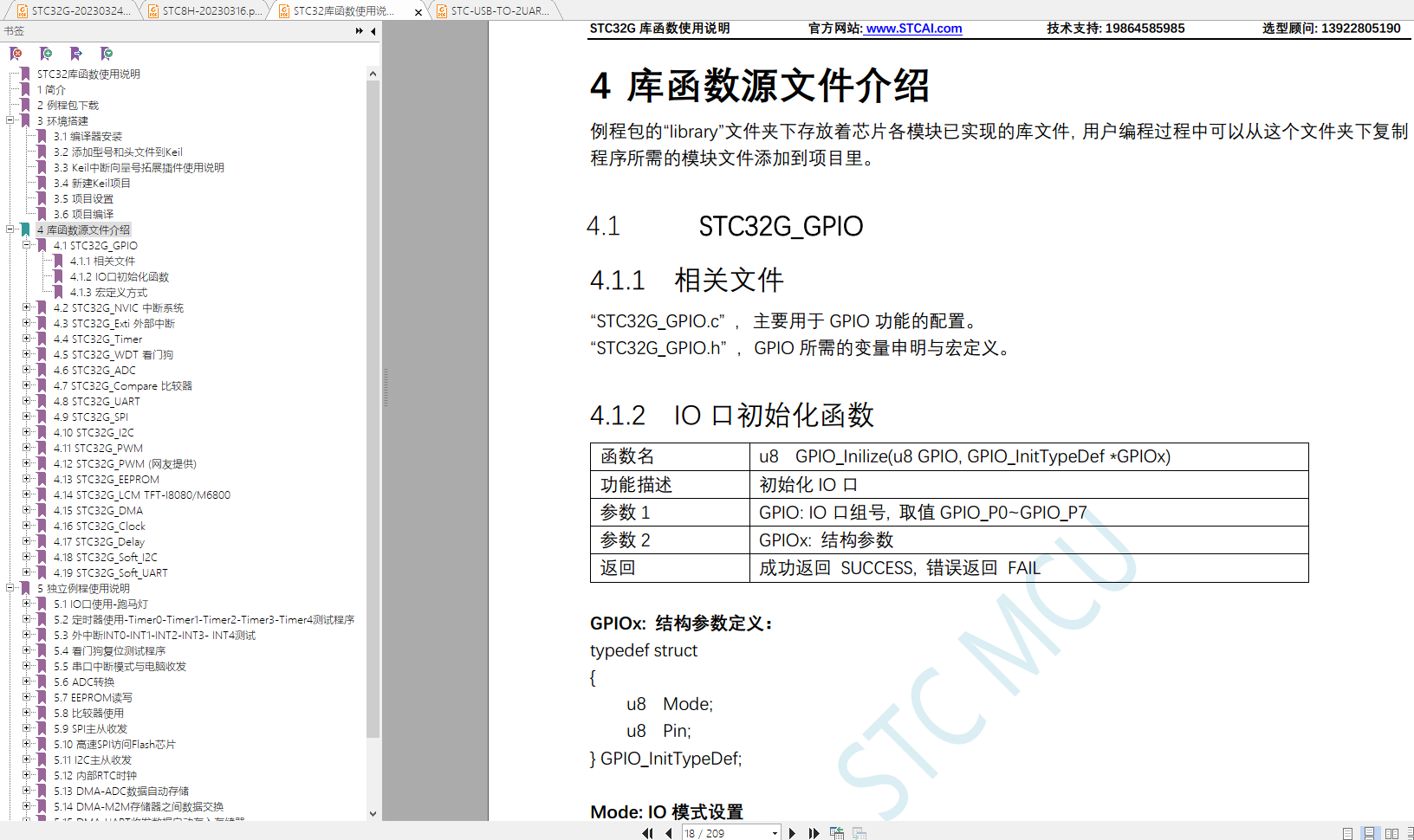Open bookmark 2 例程包下载
The width and height of the screenshot is (1414, 840).
coord(68,106)
